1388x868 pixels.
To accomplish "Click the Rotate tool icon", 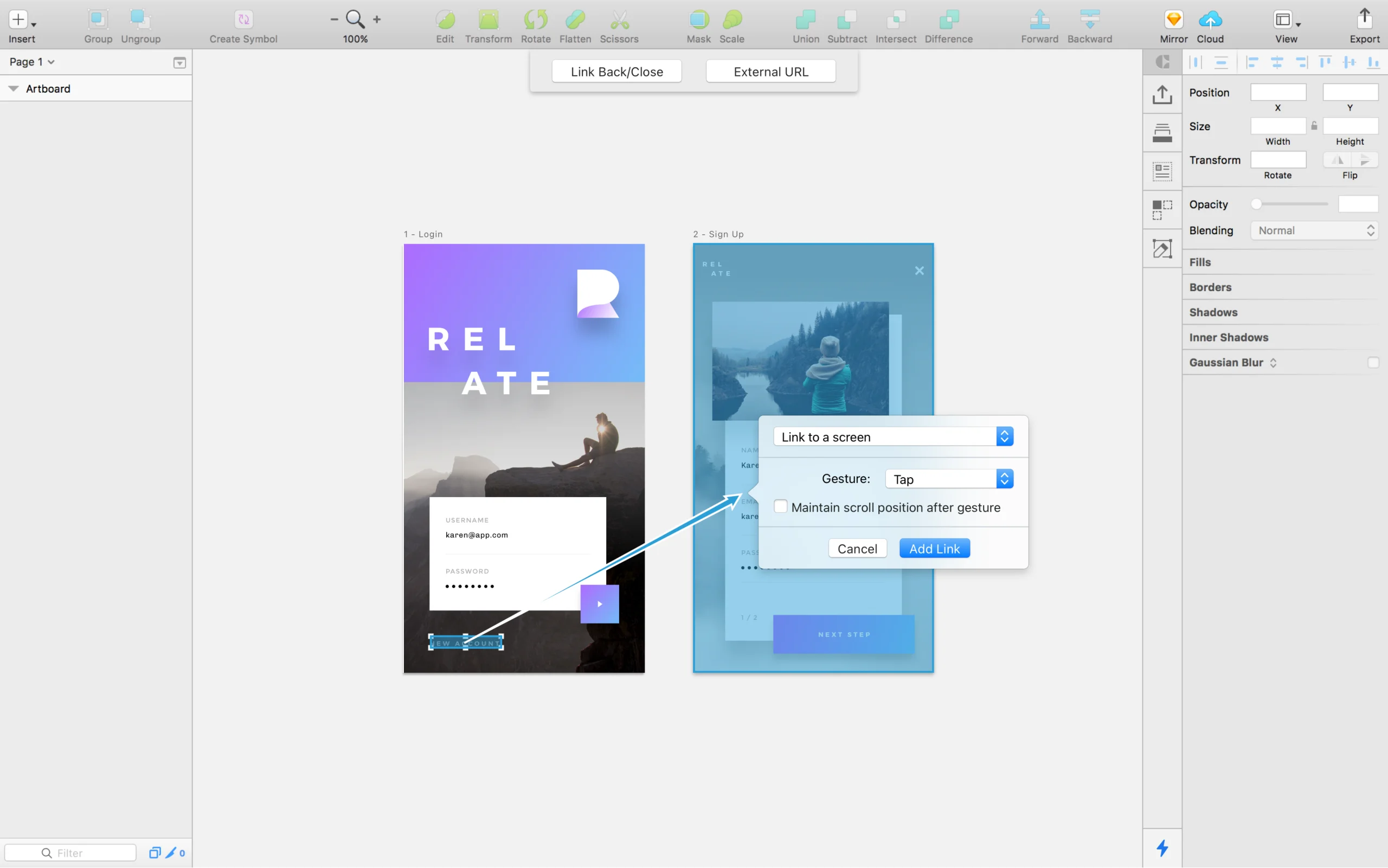I will 535,20.
